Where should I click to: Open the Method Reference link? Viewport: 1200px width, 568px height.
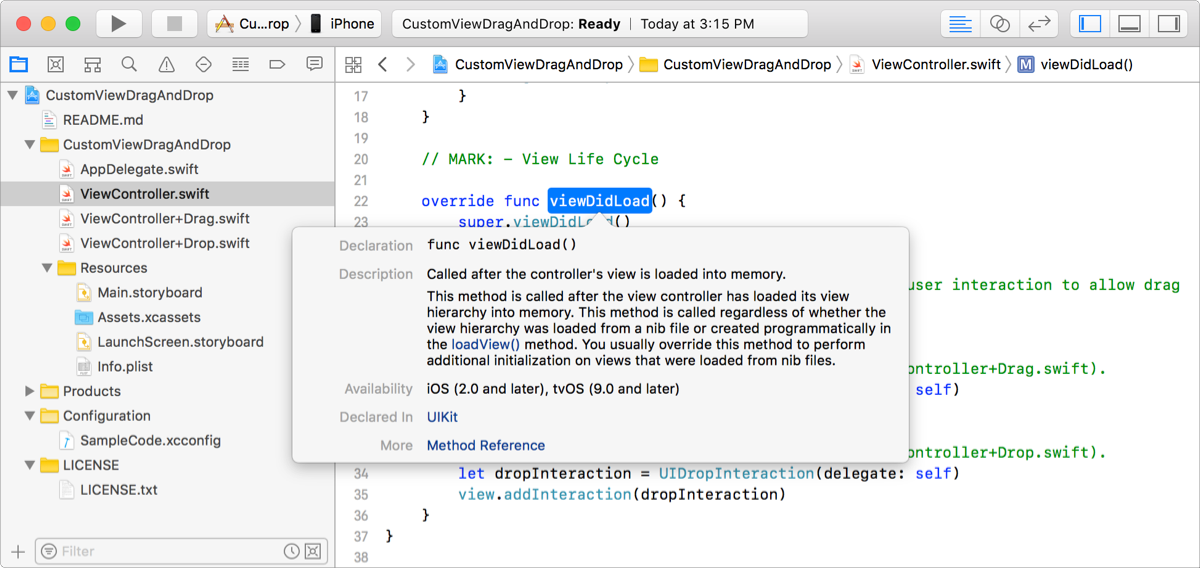[486, 445]
